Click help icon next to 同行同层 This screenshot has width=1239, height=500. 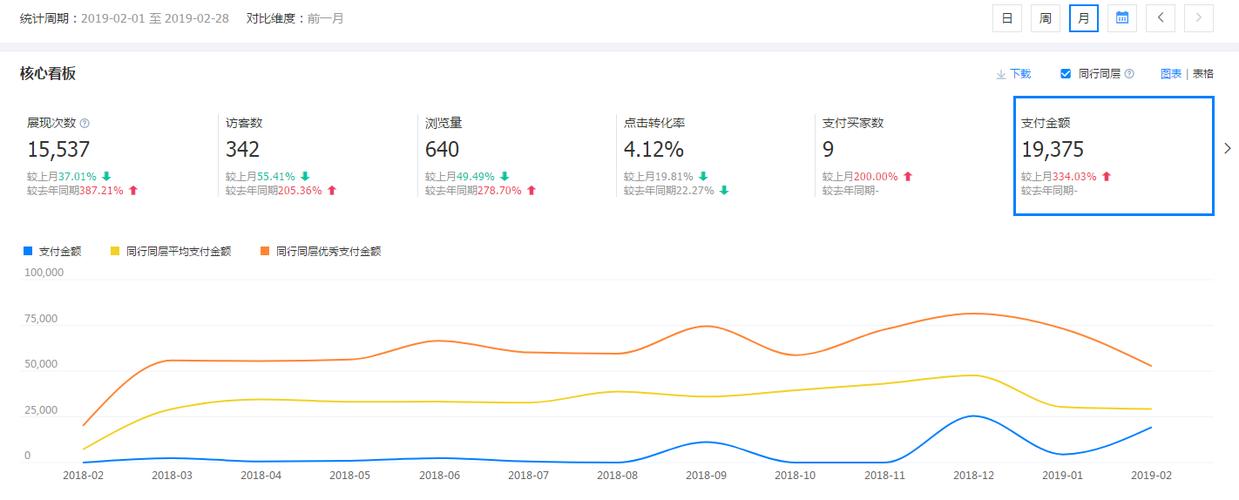click(1129, 74)
